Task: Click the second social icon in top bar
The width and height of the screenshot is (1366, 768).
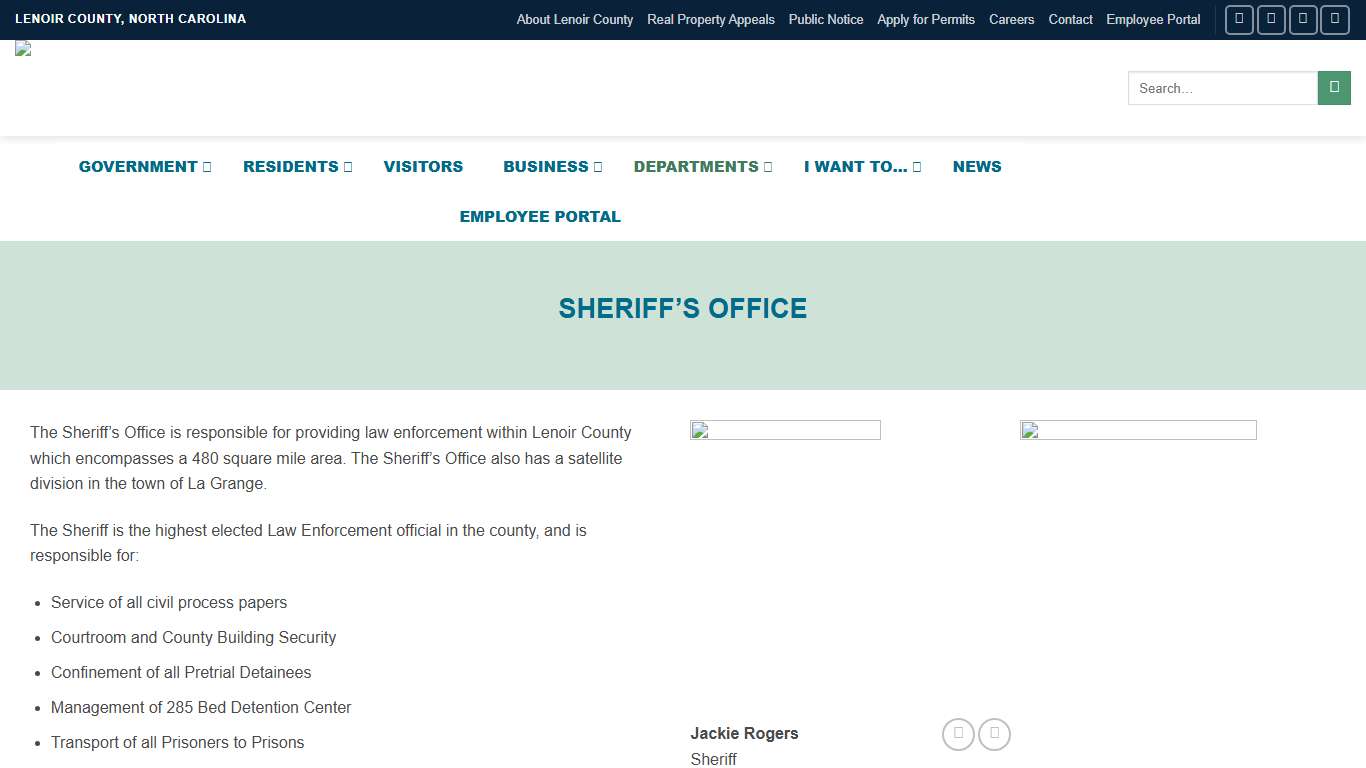Action: [1271, 20]
